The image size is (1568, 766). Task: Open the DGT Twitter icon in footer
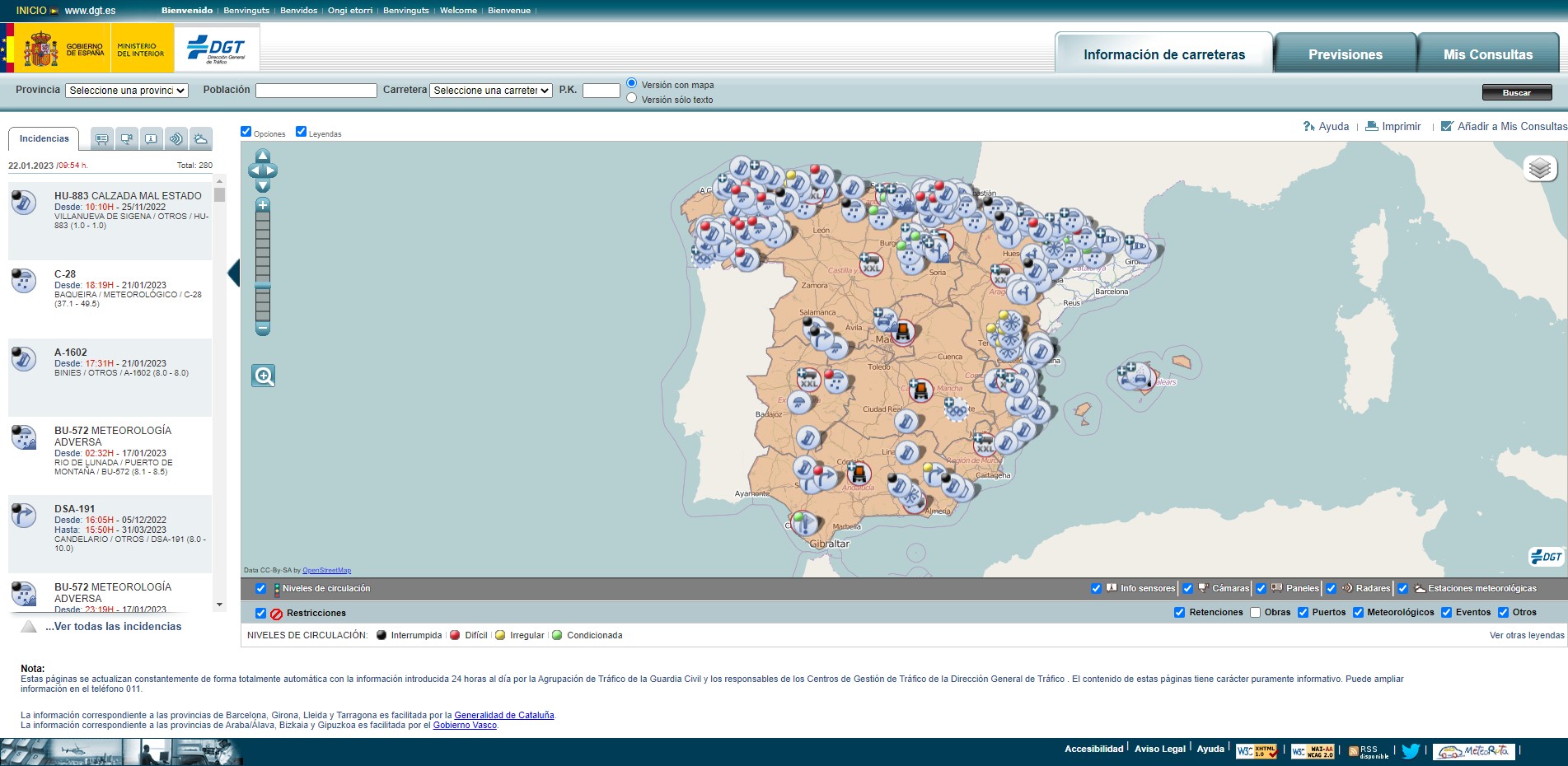(x=1411, y=750)
